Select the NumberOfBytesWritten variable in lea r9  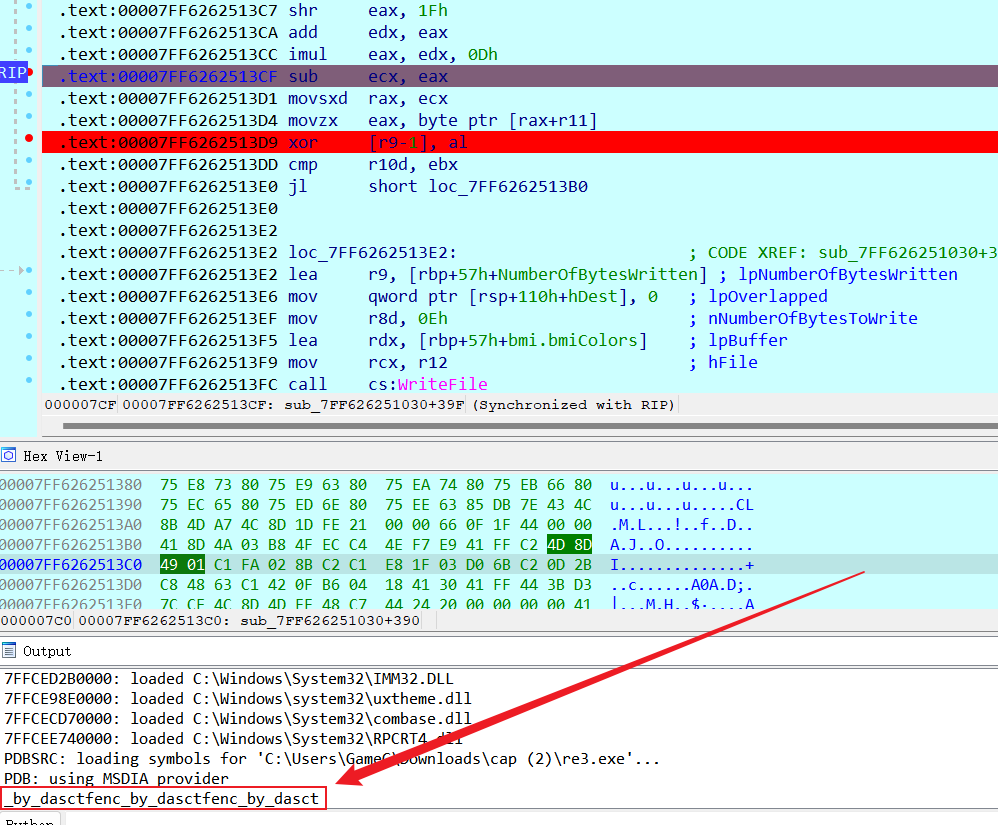(x=598, y=274)
